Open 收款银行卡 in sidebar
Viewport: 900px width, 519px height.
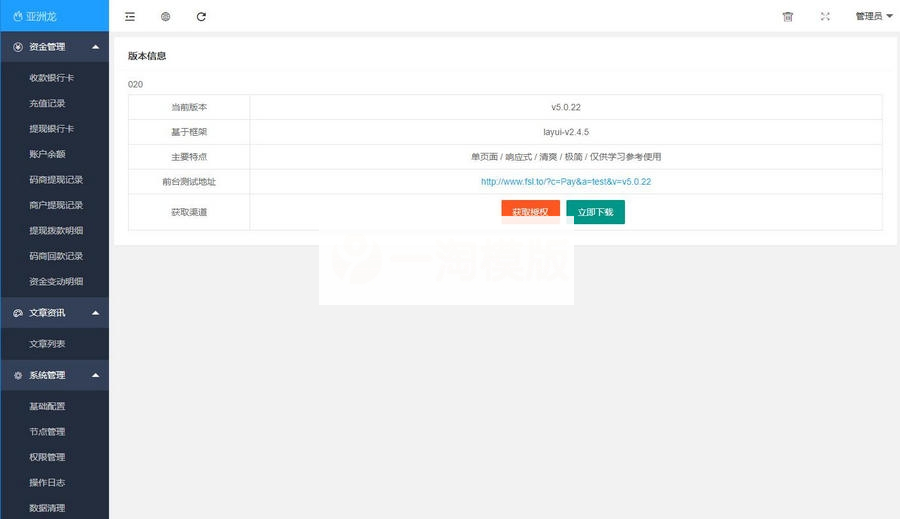51,78
